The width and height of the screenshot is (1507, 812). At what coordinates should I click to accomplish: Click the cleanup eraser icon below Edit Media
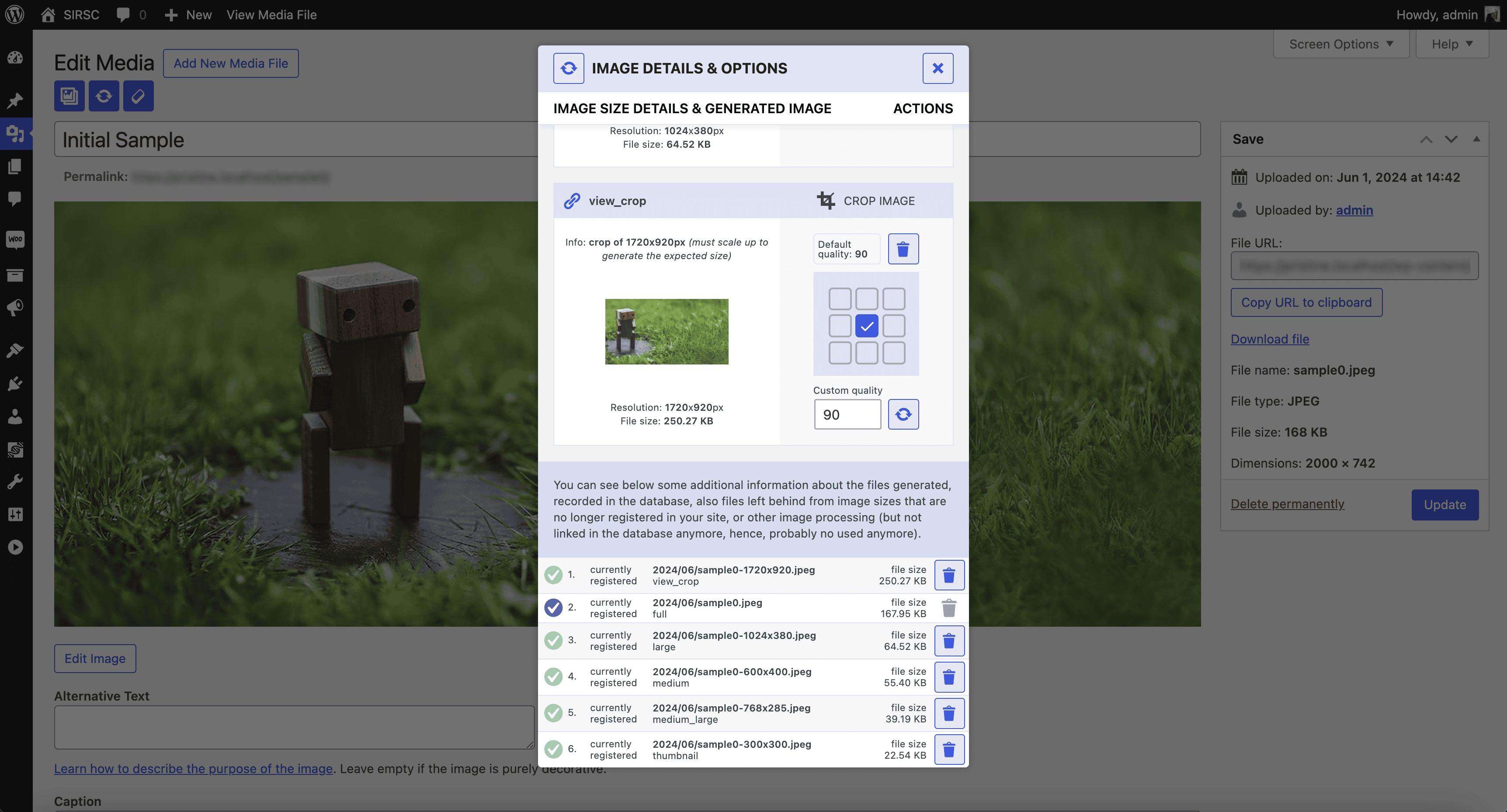click(x=138, y=96)
